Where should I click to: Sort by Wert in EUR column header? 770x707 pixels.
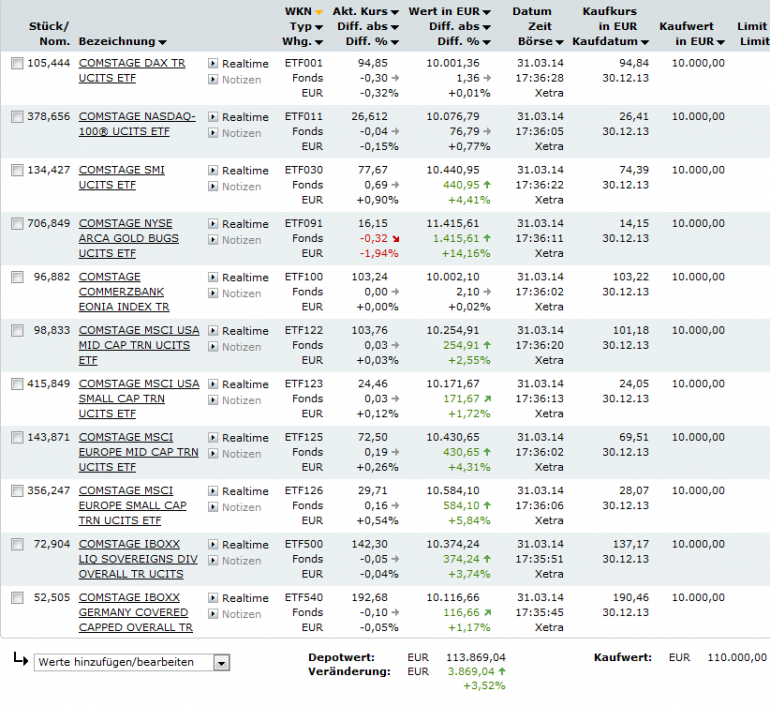pos(449,11)
